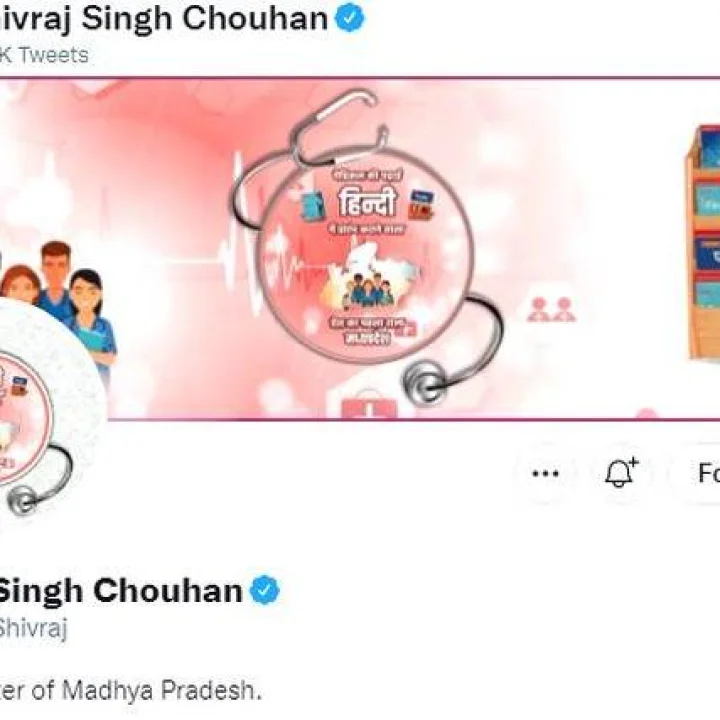Click the K Tweets count under header
This screenshot has width=720, height=720.
44,55
